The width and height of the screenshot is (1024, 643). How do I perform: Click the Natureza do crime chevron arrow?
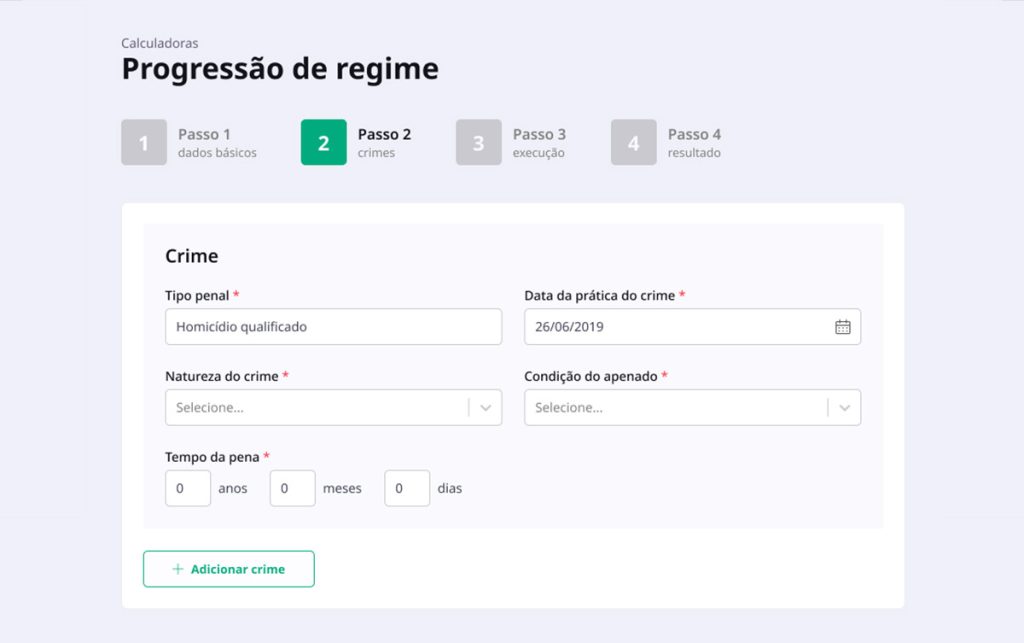coord(486,408)
